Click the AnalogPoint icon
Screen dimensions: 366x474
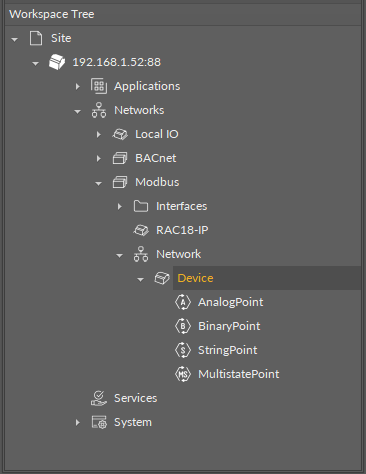click(183, 302)
